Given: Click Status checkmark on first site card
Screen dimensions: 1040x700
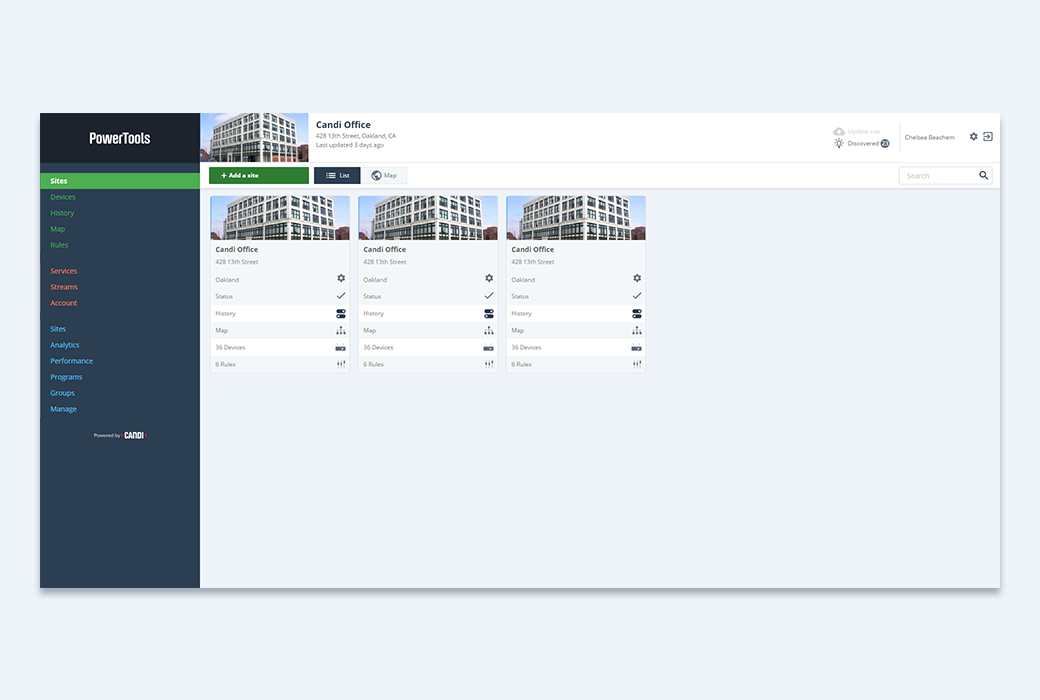Looking at the screenshot, I should 341,296.
